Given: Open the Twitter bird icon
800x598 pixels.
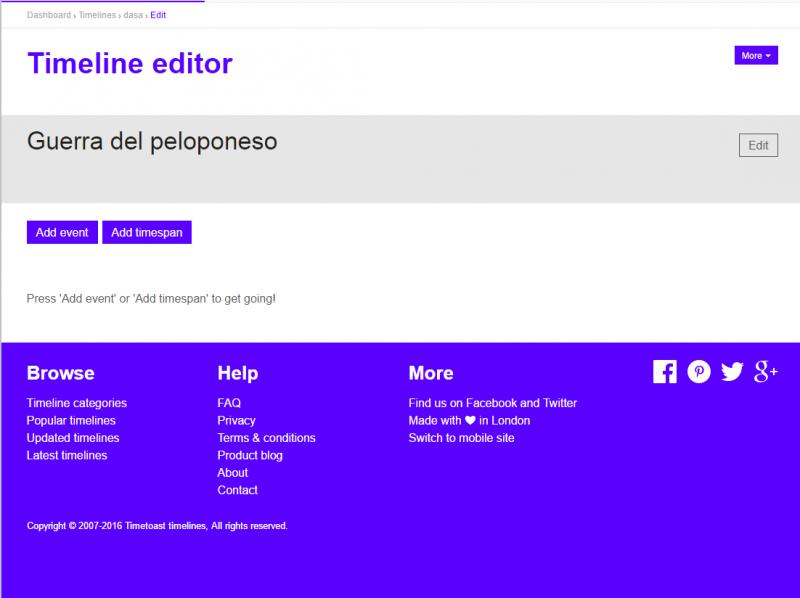Looking at the screenshot, I should pos(732,371).
